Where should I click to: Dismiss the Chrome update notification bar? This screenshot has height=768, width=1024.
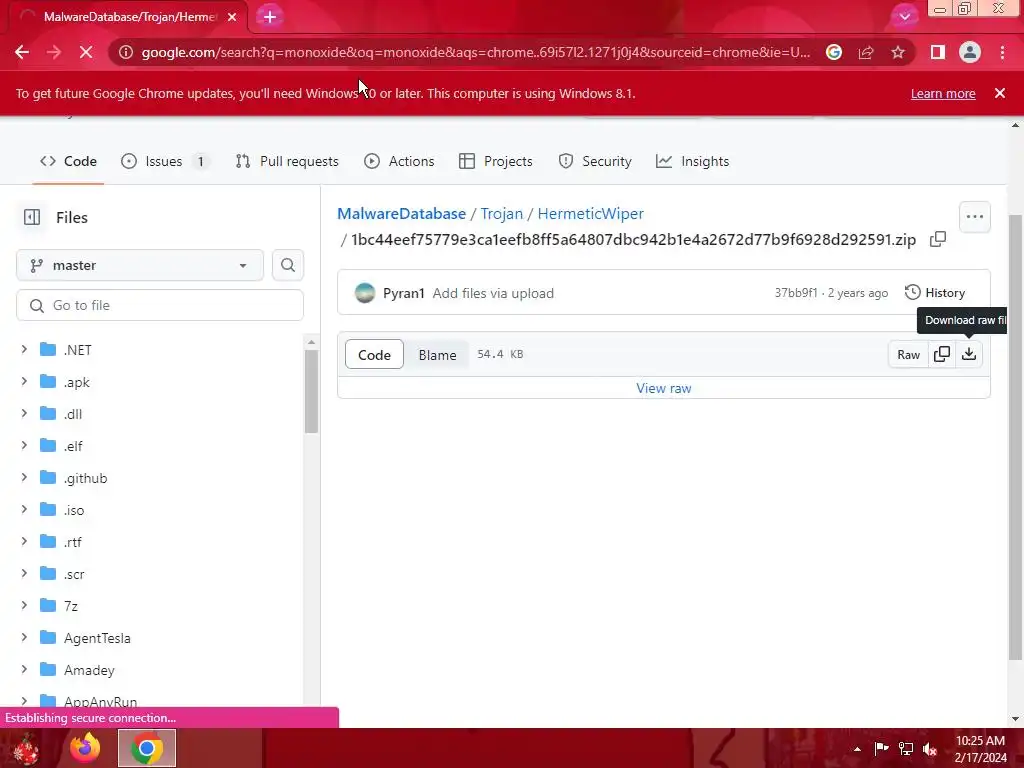[1000, 93]
